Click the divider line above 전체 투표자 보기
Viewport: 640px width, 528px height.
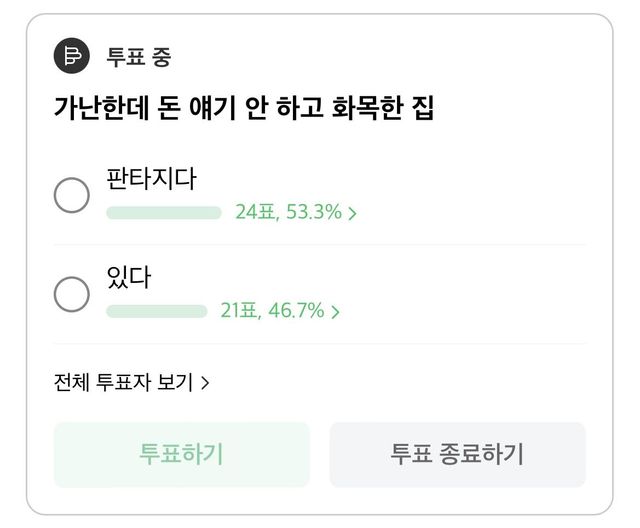click(x=320, y=344)
